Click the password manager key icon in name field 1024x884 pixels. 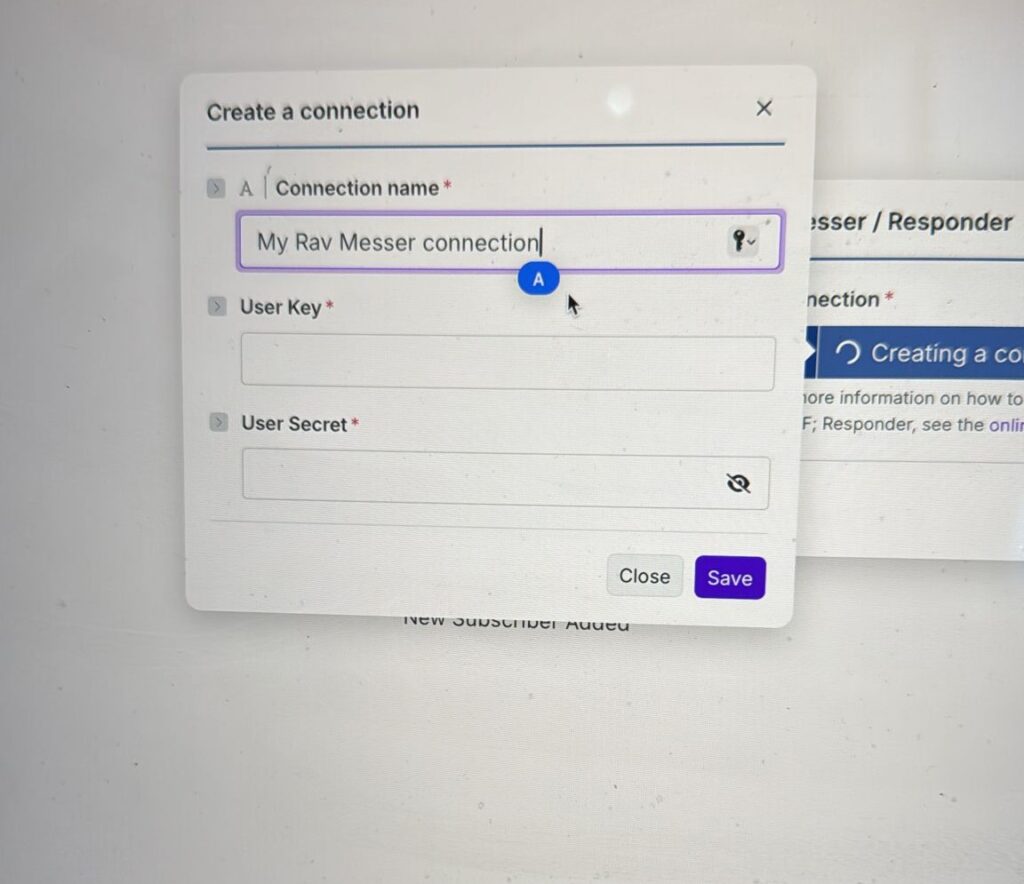(743, 242)
